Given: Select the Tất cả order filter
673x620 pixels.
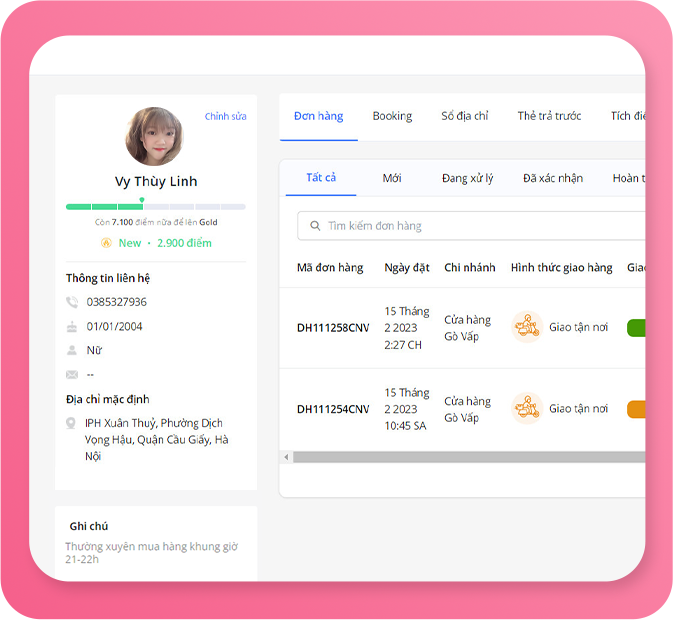Looking at the screenshot, I should pos(321,178).
